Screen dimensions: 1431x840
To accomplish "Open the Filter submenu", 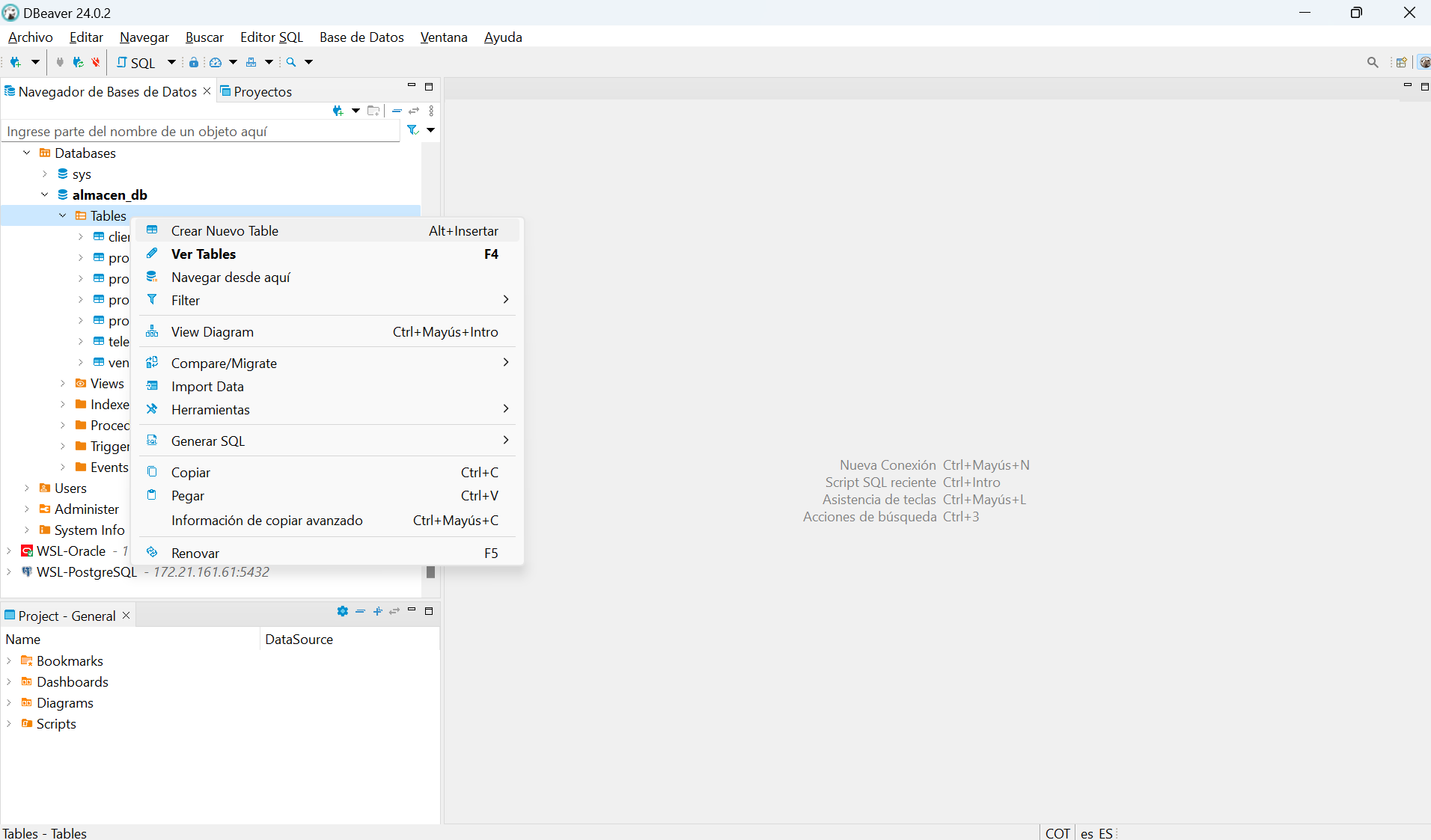I will (328, 300).
